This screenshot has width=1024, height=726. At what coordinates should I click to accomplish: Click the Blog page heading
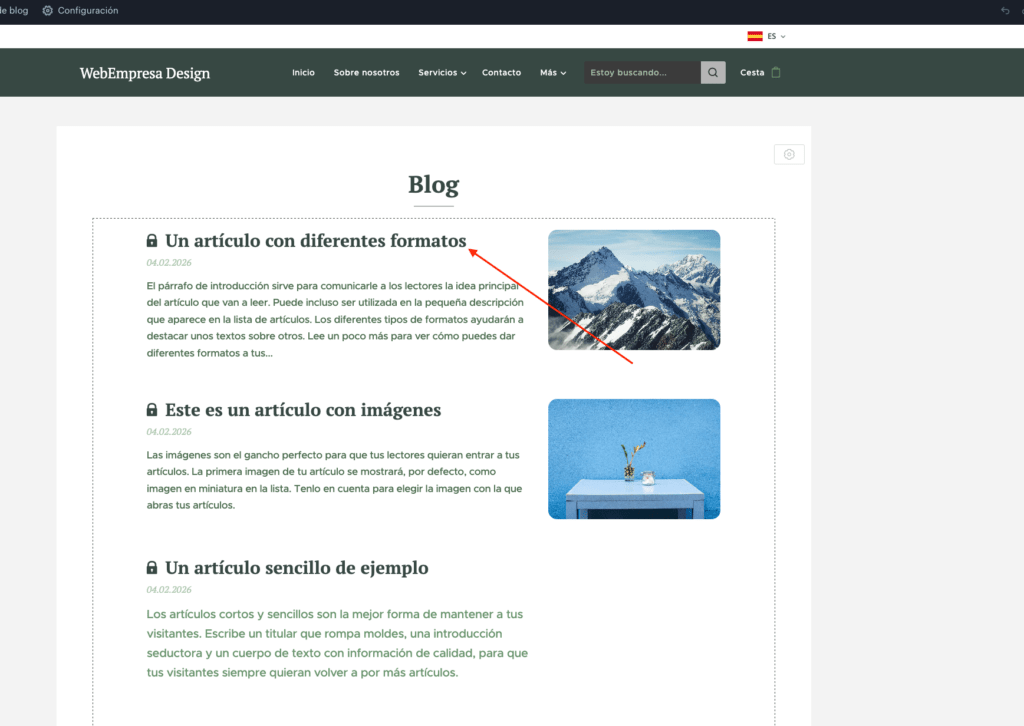434,185
